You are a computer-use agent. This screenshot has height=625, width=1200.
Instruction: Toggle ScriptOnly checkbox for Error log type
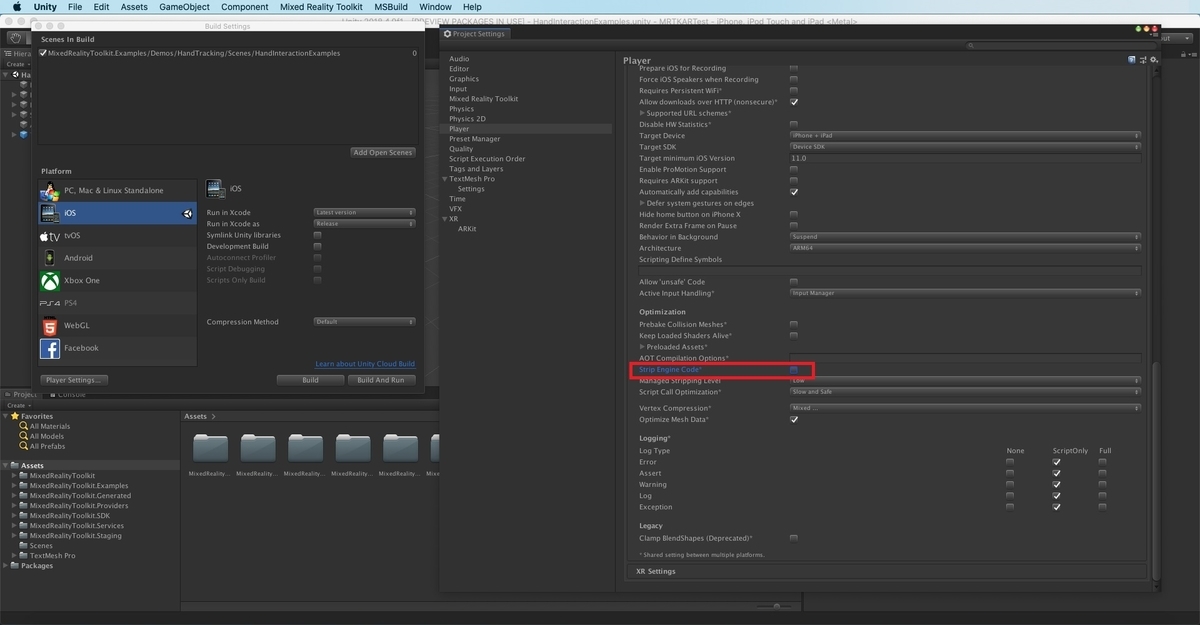click(1056, 462)
